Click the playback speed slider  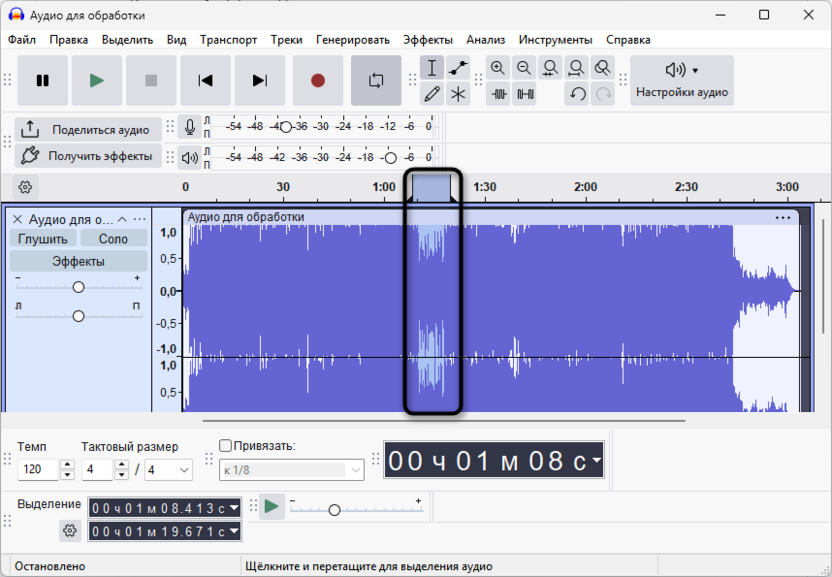point(335,509)
